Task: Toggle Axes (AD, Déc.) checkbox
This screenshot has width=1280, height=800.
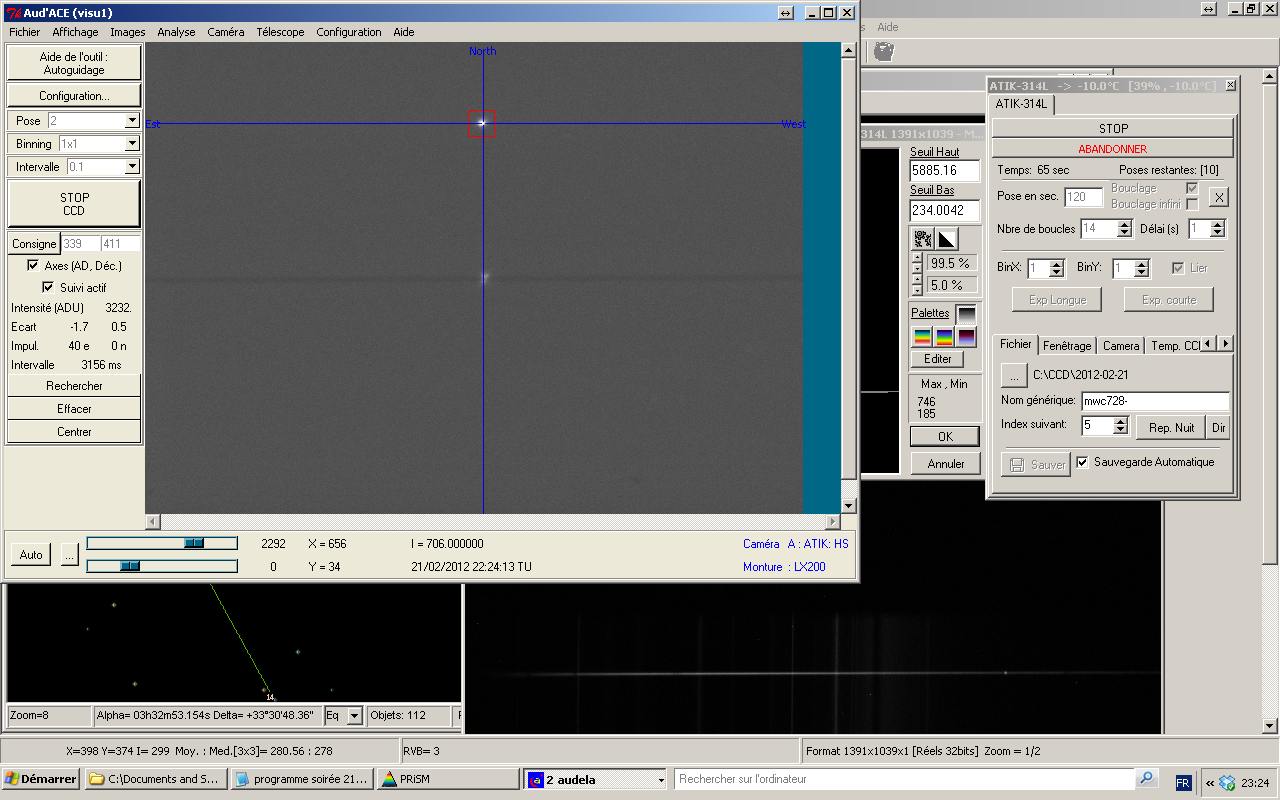Action: coord(33,266)
